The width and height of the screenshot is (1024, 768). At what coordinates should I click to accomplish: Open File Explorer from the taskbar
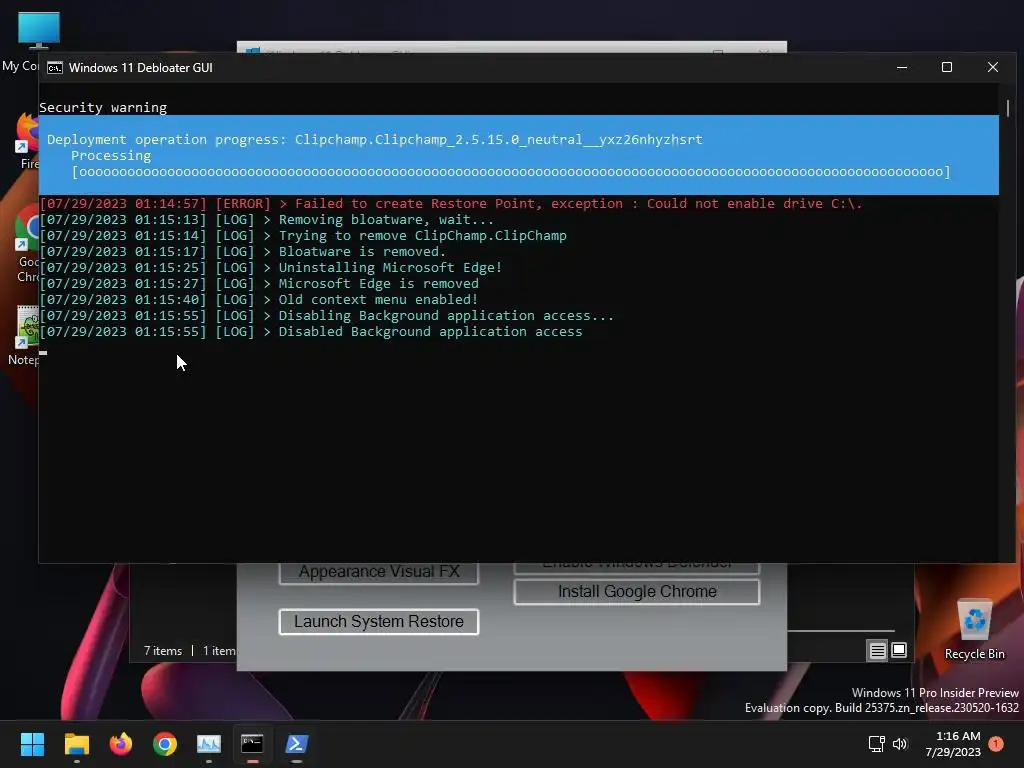(x=76, y=744)
